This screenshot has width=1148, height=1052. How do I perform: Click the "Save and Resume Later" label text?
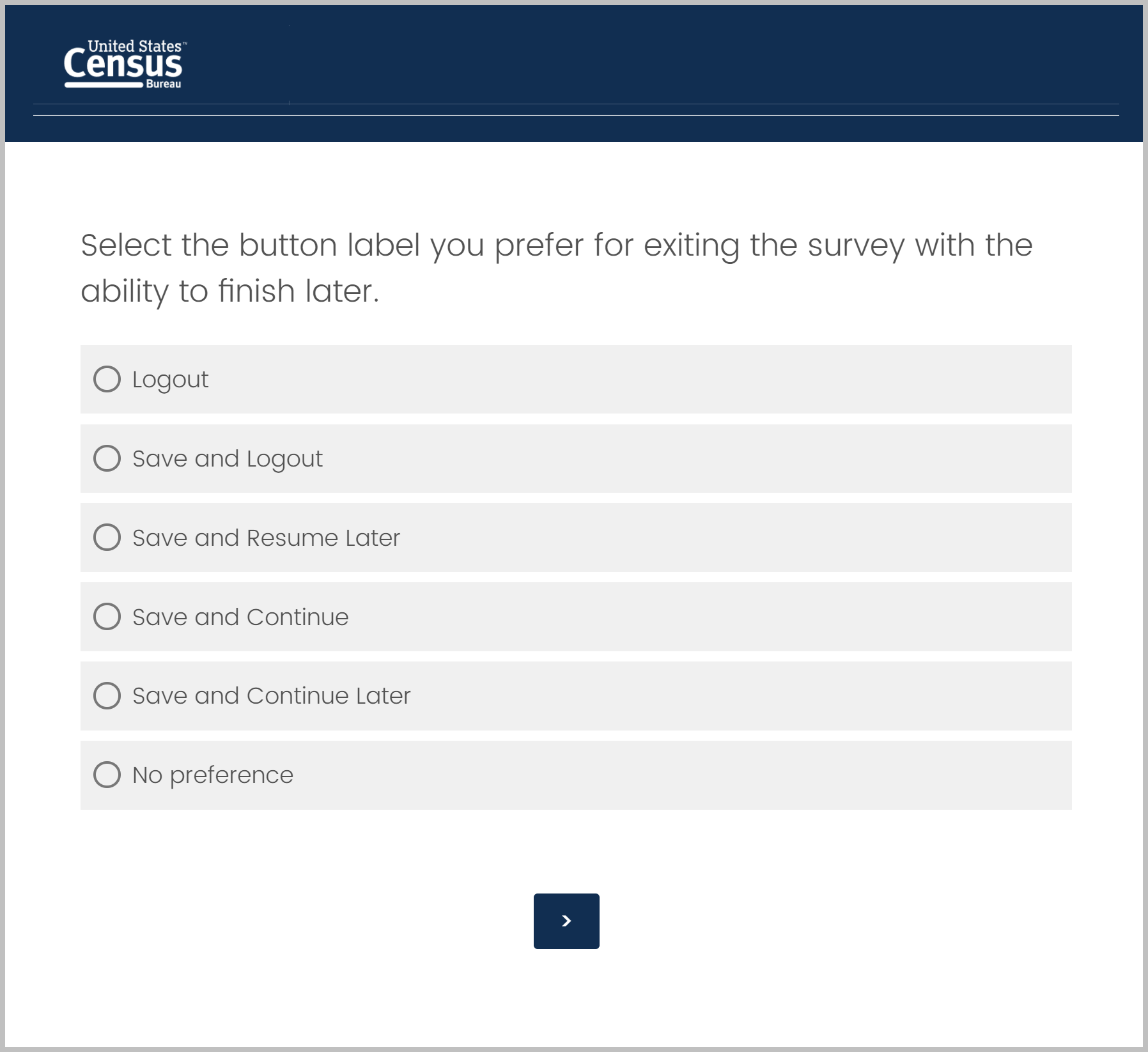266,538
